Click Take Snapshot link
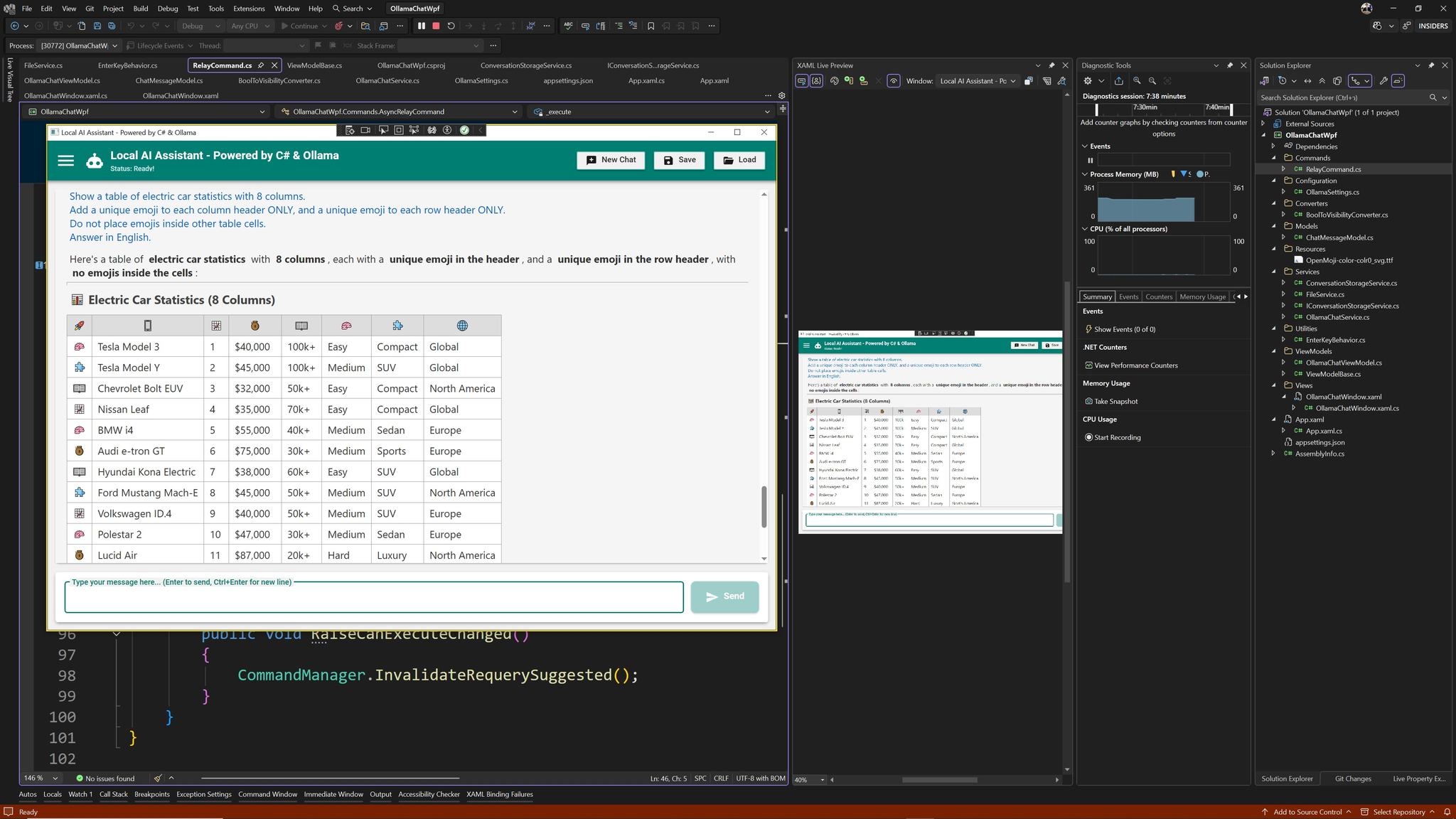Image resolution: width=1456 pixels, height=819 pixels. 1115,402
